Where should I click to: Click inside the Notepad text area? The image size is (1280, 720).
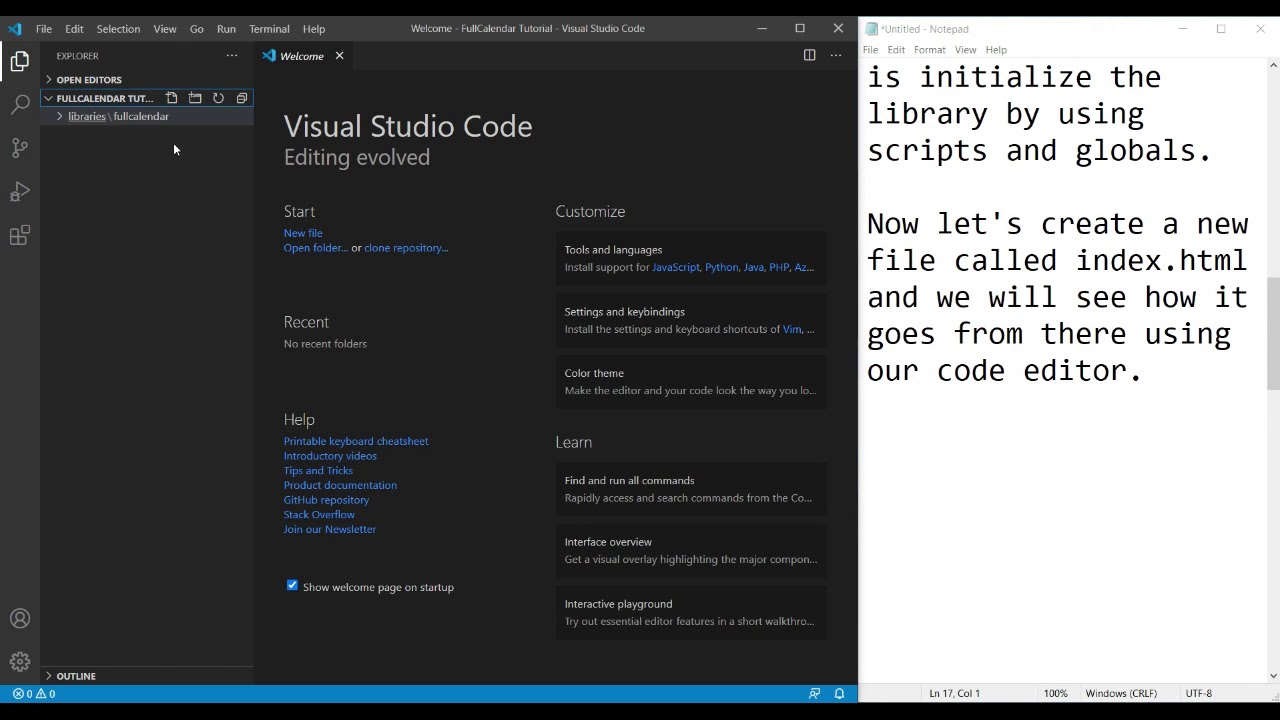pos(1062,370)
